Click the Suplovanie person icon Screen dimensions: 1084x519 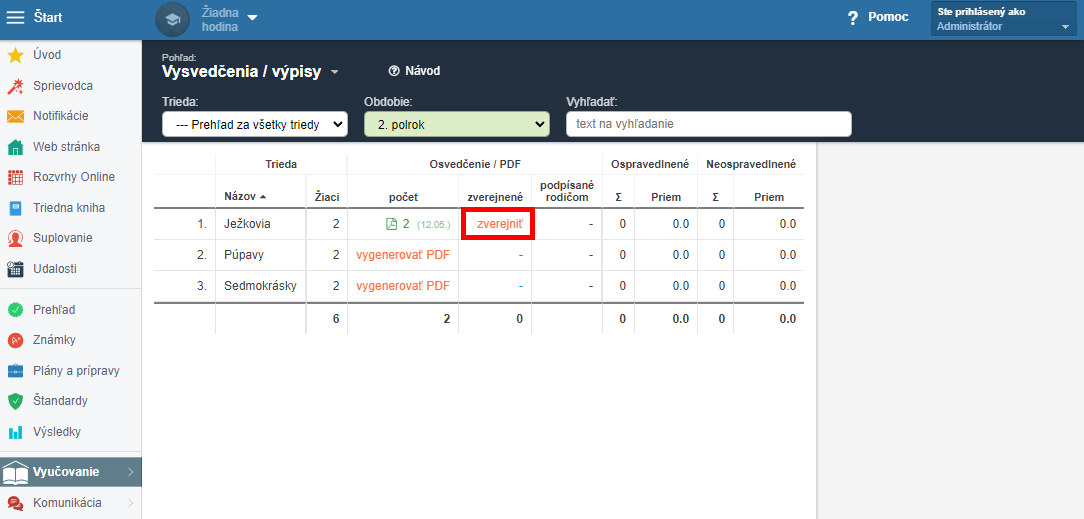[x=15, y=238]
